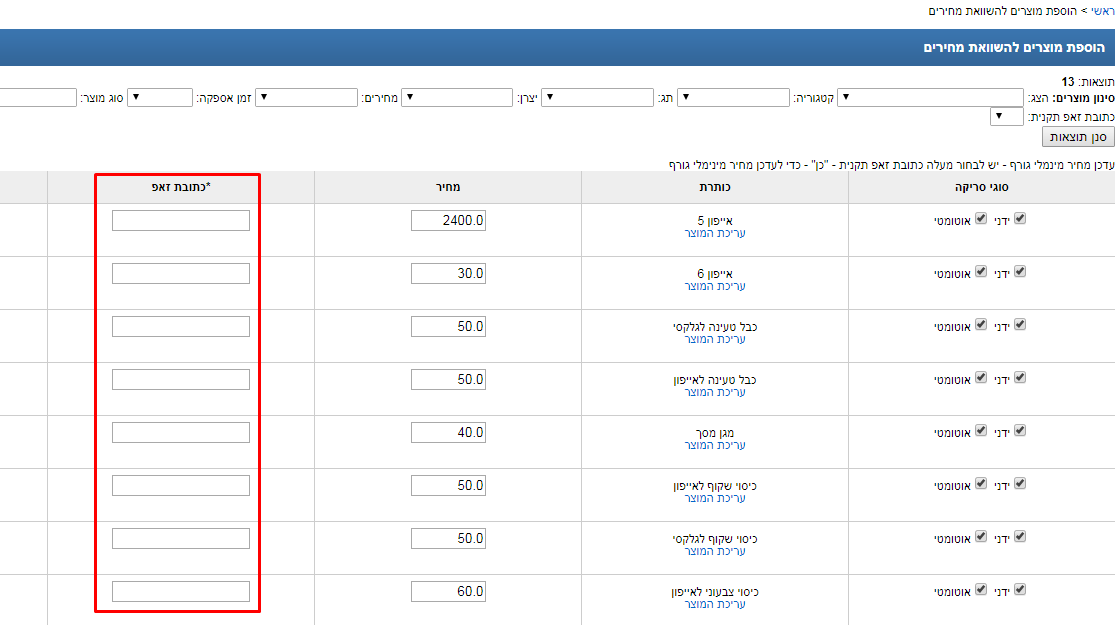Click the מחיר column header
This screenshot has height=625, width=1120.
[448, 187]
